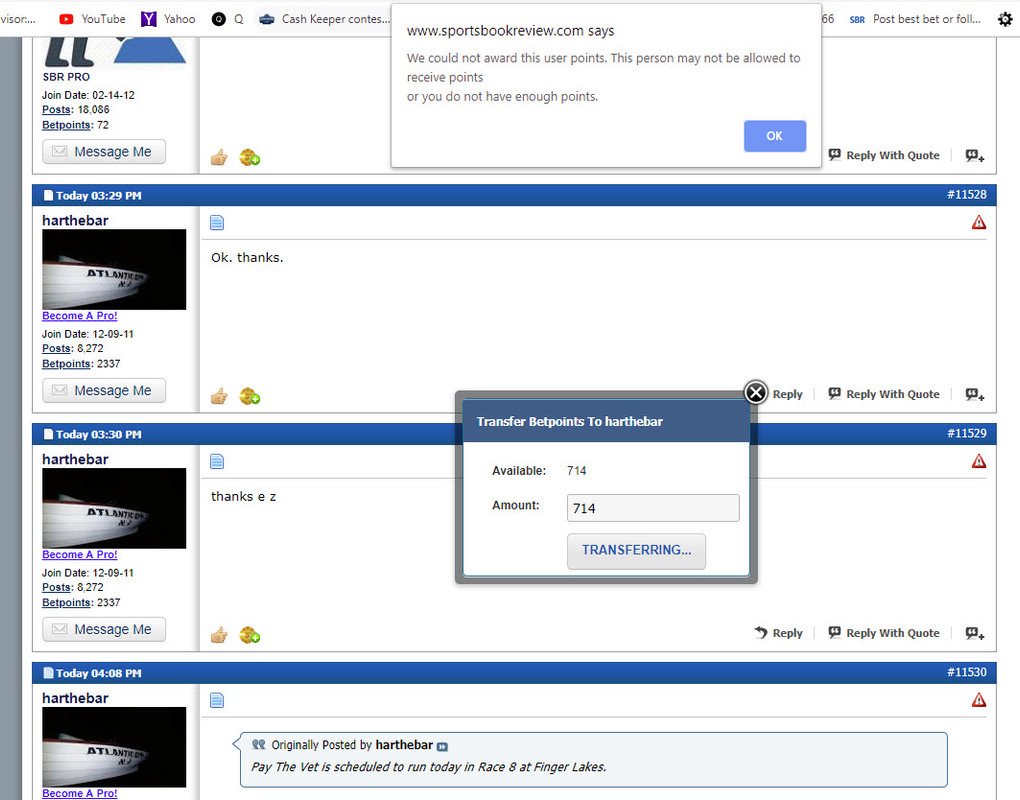Viewport: 1020px width, 800px height.
Task: Click Message Me on post #11528
Action: coord(104,390)
